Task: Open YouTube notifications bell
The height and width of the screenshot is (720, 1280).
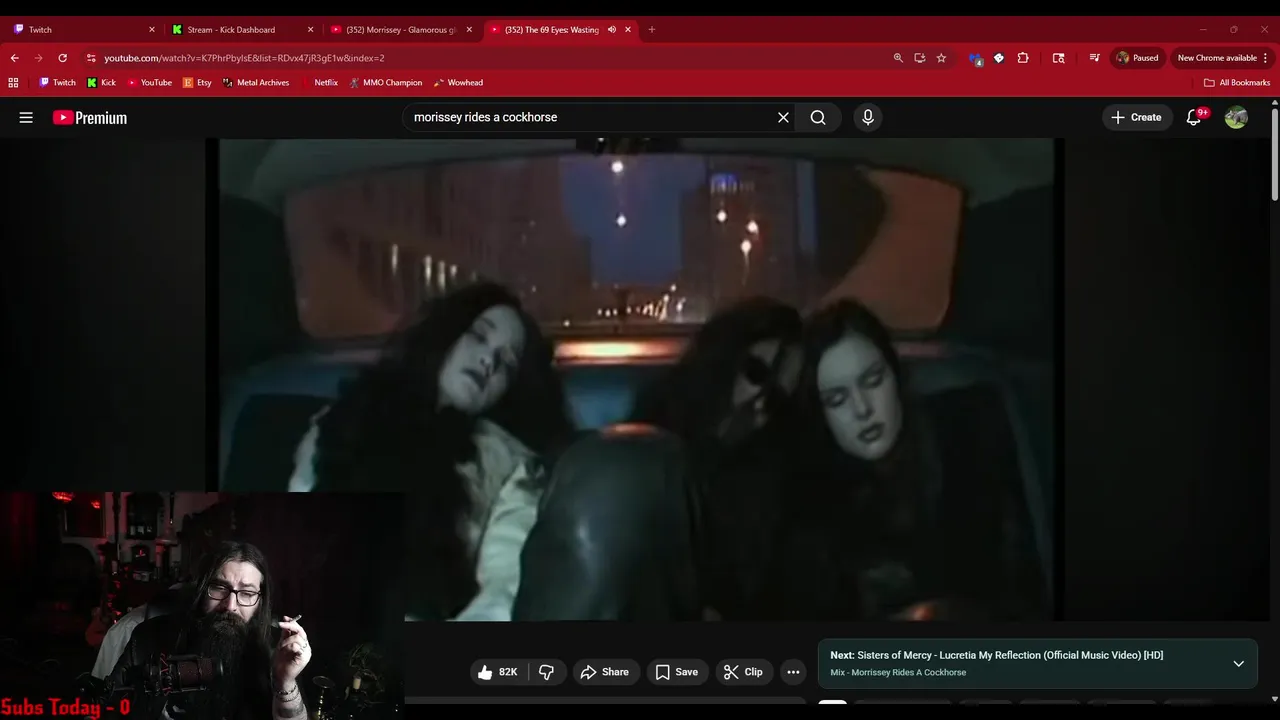Action: [x=1194, y=117]
